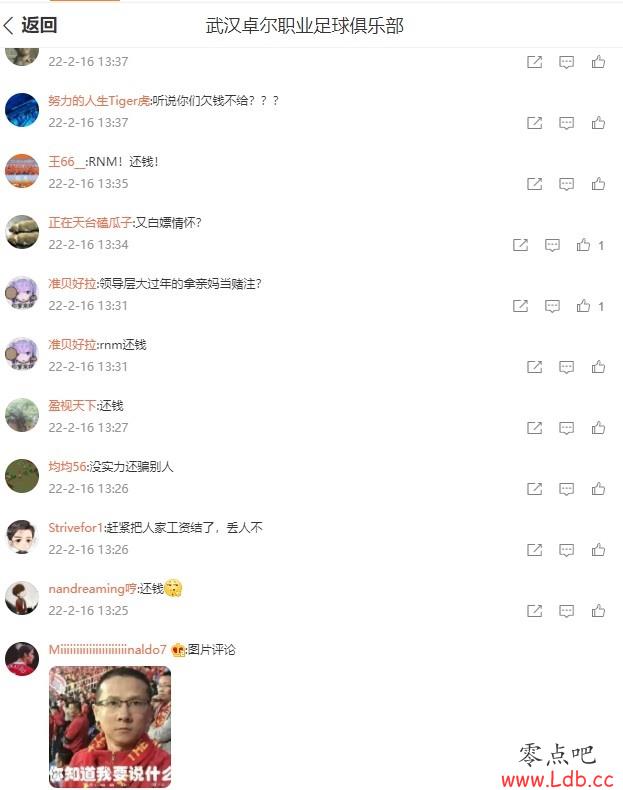Screen dimensions: 623x790
Task: Click avatar of 王66_ commenter
Action: [x=22, y=171]
